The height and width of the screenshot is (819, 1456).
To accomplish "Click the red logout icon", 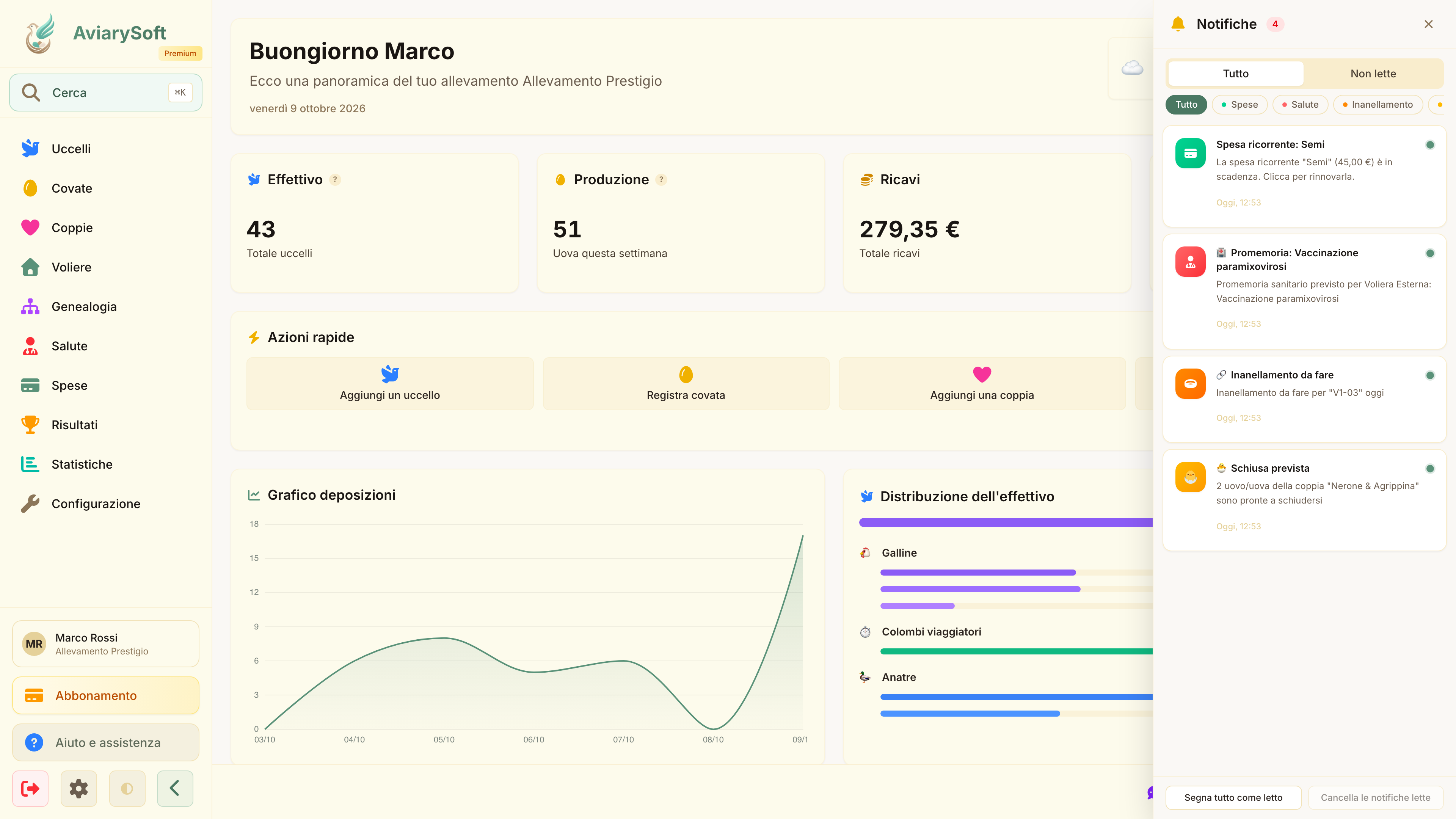I will (x=30, y=789).
